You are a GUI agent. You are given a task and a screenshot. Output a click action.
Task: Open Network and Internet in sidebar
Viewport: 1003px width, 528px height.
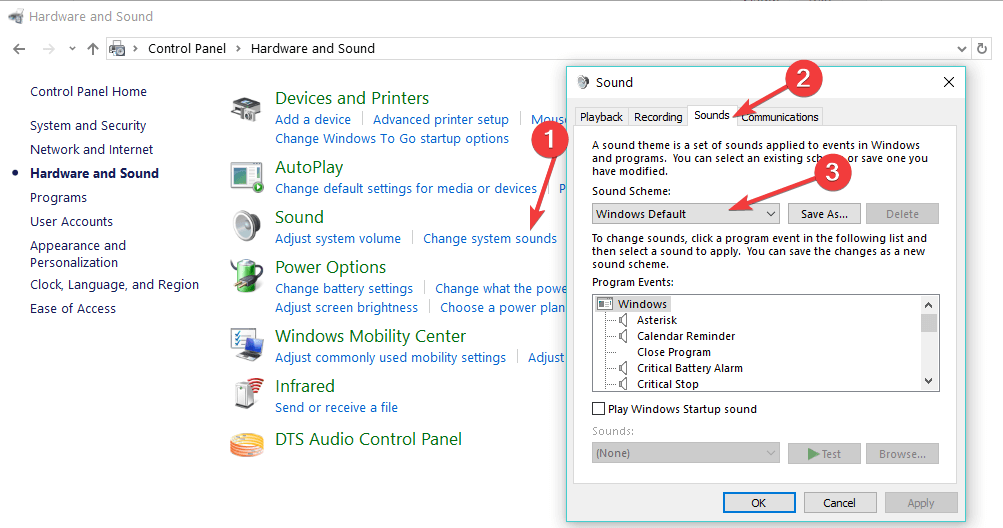pos(91,149)
